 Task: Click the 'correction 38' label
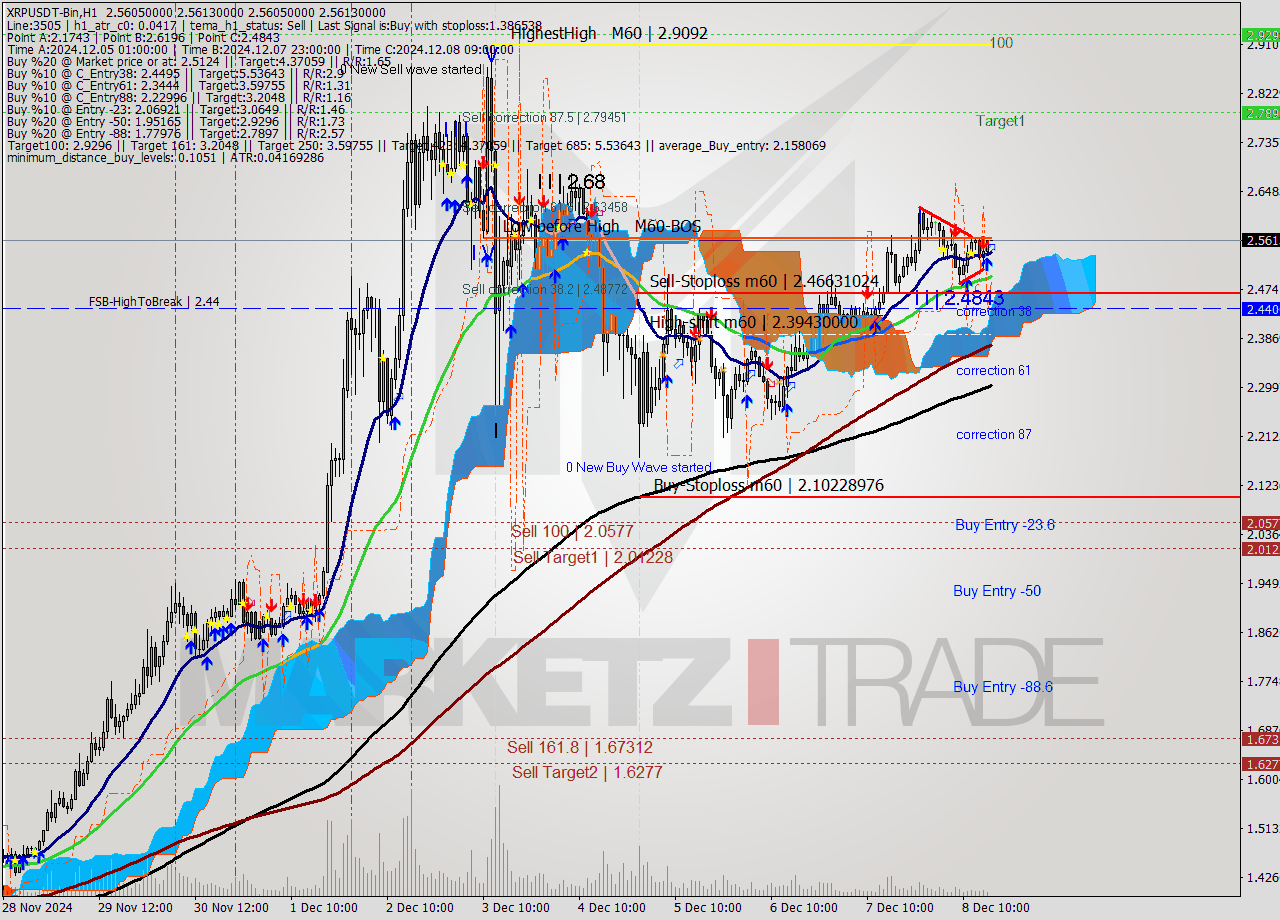[x=994, y=312]
